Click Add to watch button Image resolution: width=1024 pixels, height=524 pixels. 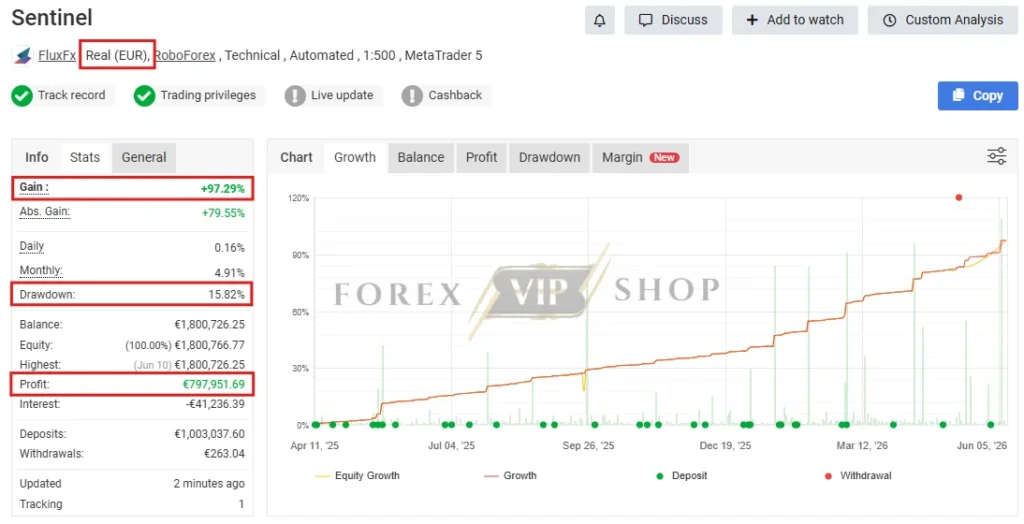click(x=795, y=20)
